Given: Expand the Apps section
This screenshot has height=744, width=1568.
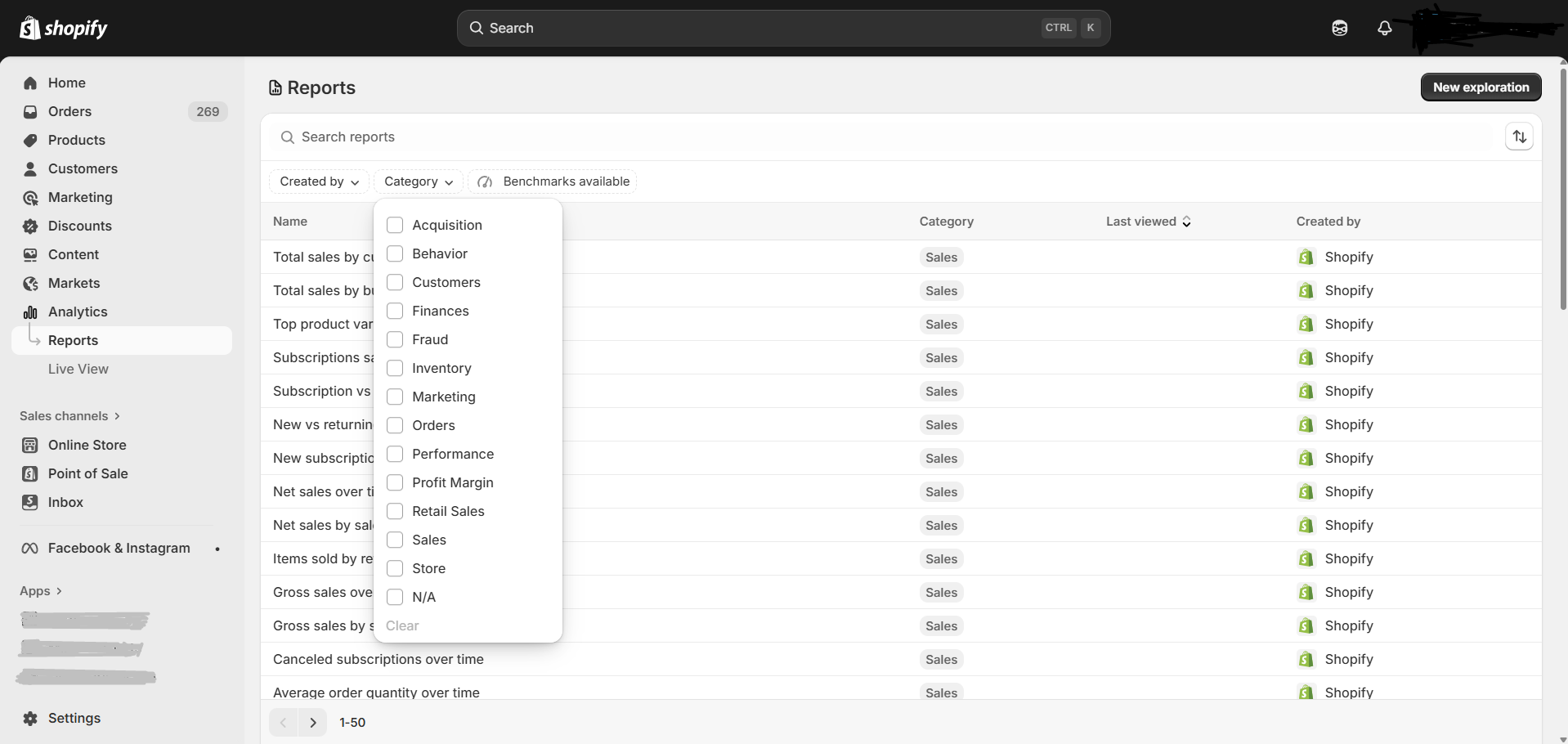Looking at the screenshot, I should pos(41,591).
